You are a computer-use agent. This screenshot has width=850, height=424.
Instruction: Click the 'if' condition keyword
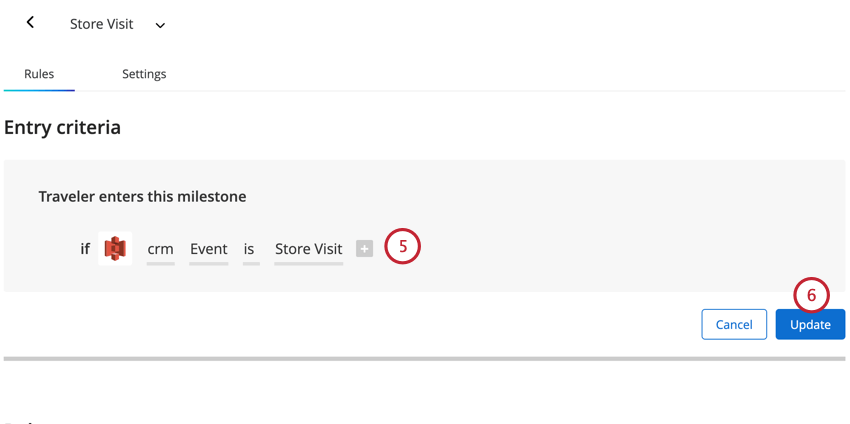(85, 249)
